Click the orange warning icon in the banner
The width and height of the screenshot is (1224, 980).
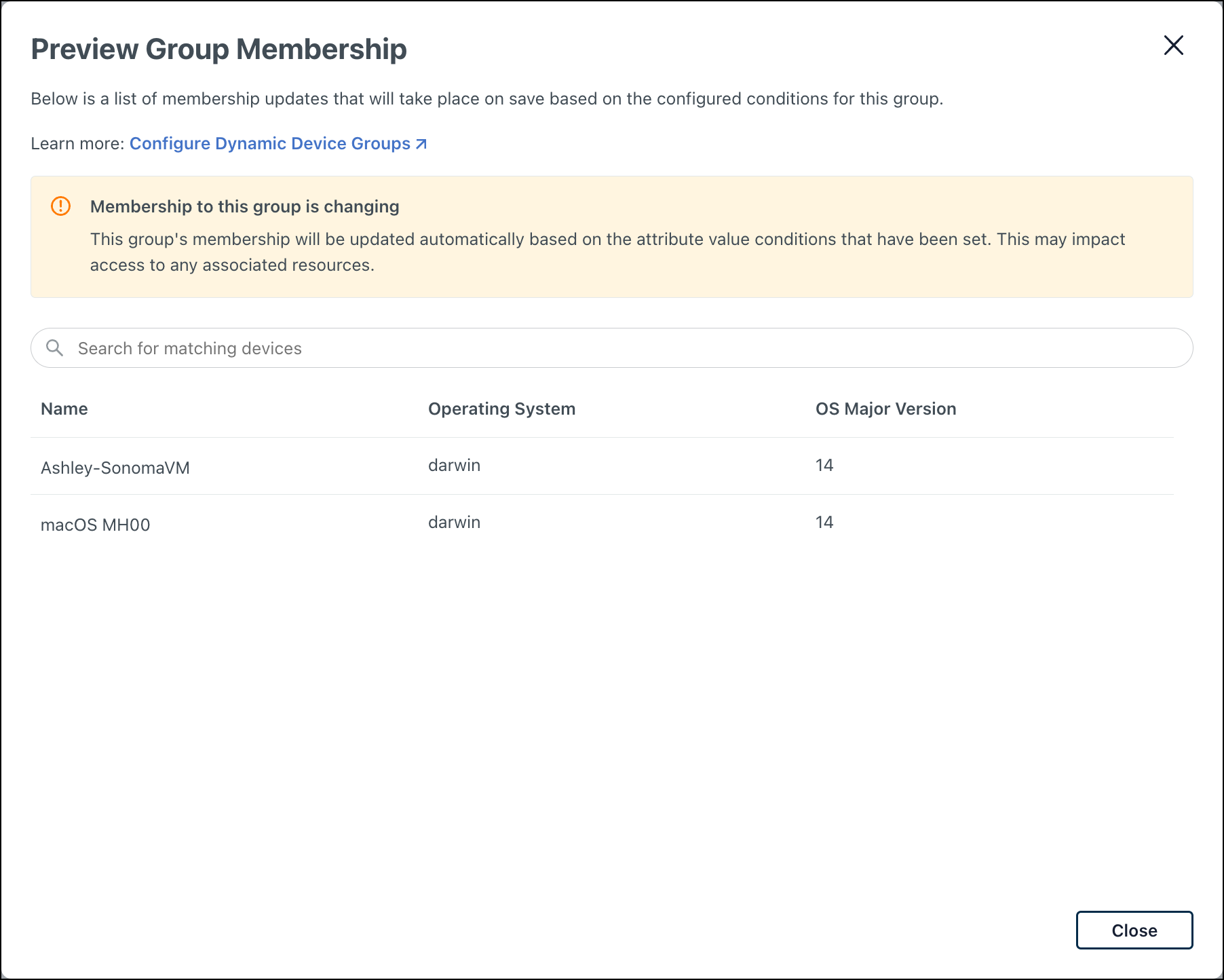[x=60, y=206]
